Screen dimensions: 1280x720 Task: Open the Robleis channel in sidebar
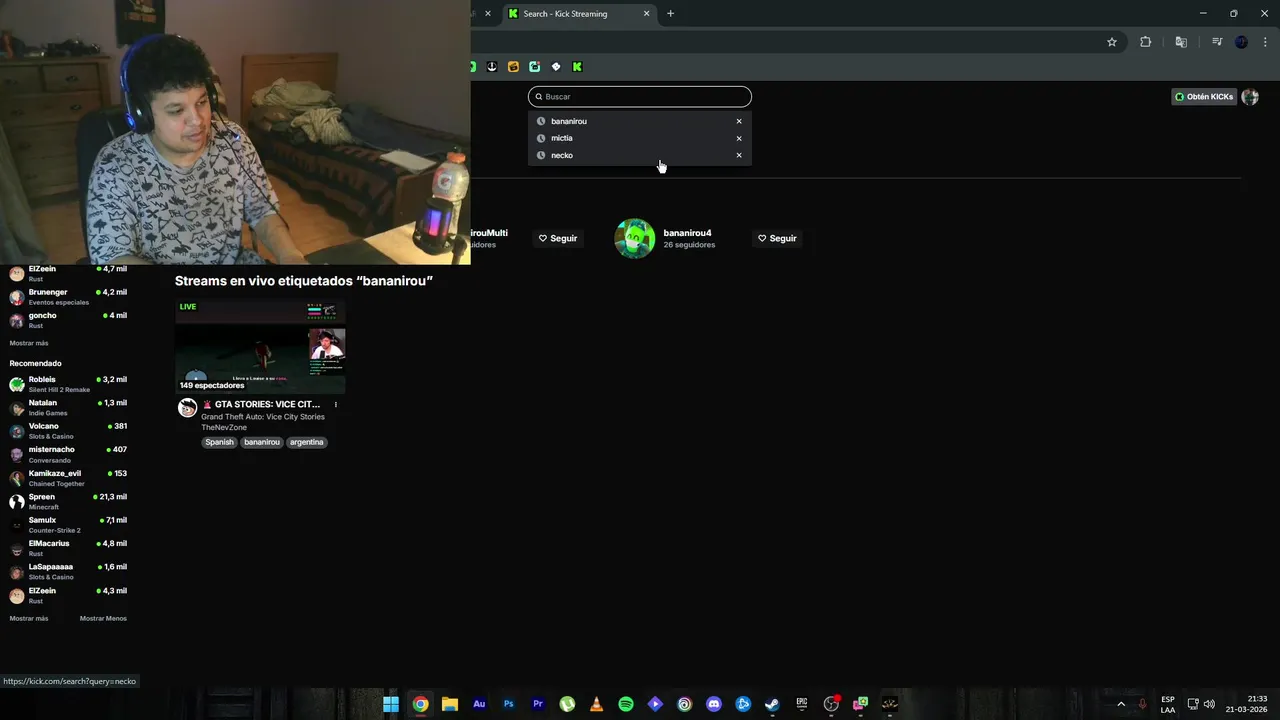click(x=68, y=385)
